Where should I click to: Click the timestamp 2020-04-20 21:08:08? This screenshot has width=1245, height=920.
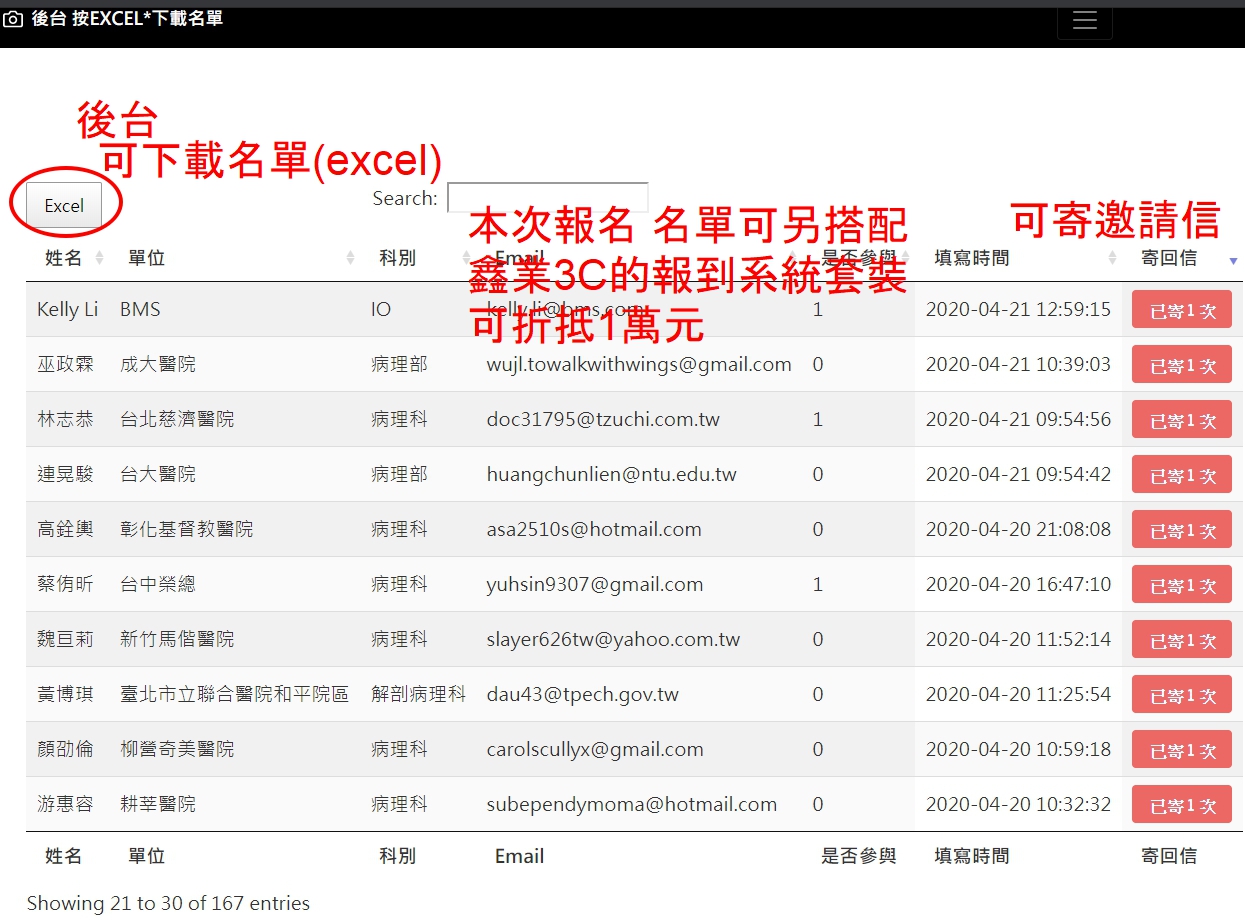click(x=1018, y=529)
